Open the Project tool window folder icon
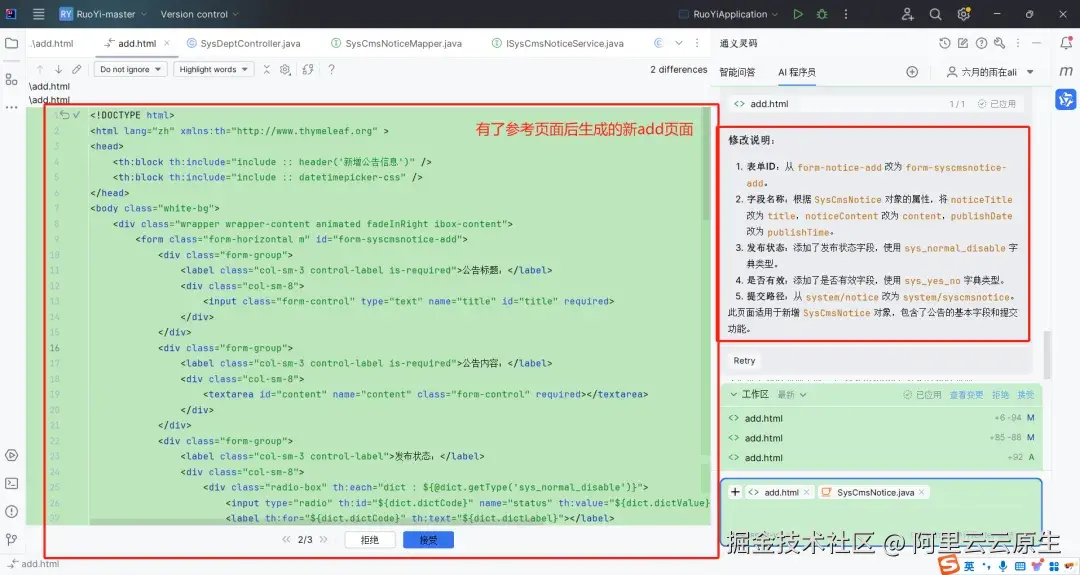This screenshot has height=575, width=1080. point(12,43)
